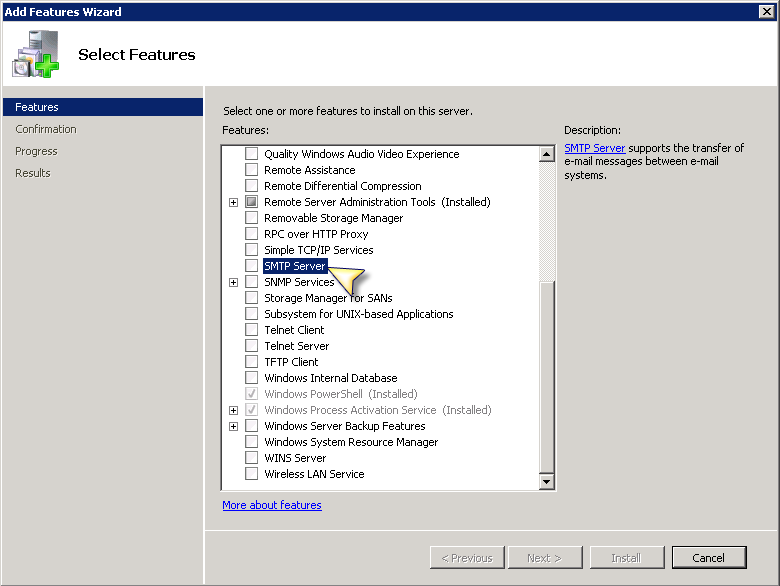Check the SMTP Server checkbox
Image resolution: width=780 pixels, height=586 pixels.
tap(252, 266)
